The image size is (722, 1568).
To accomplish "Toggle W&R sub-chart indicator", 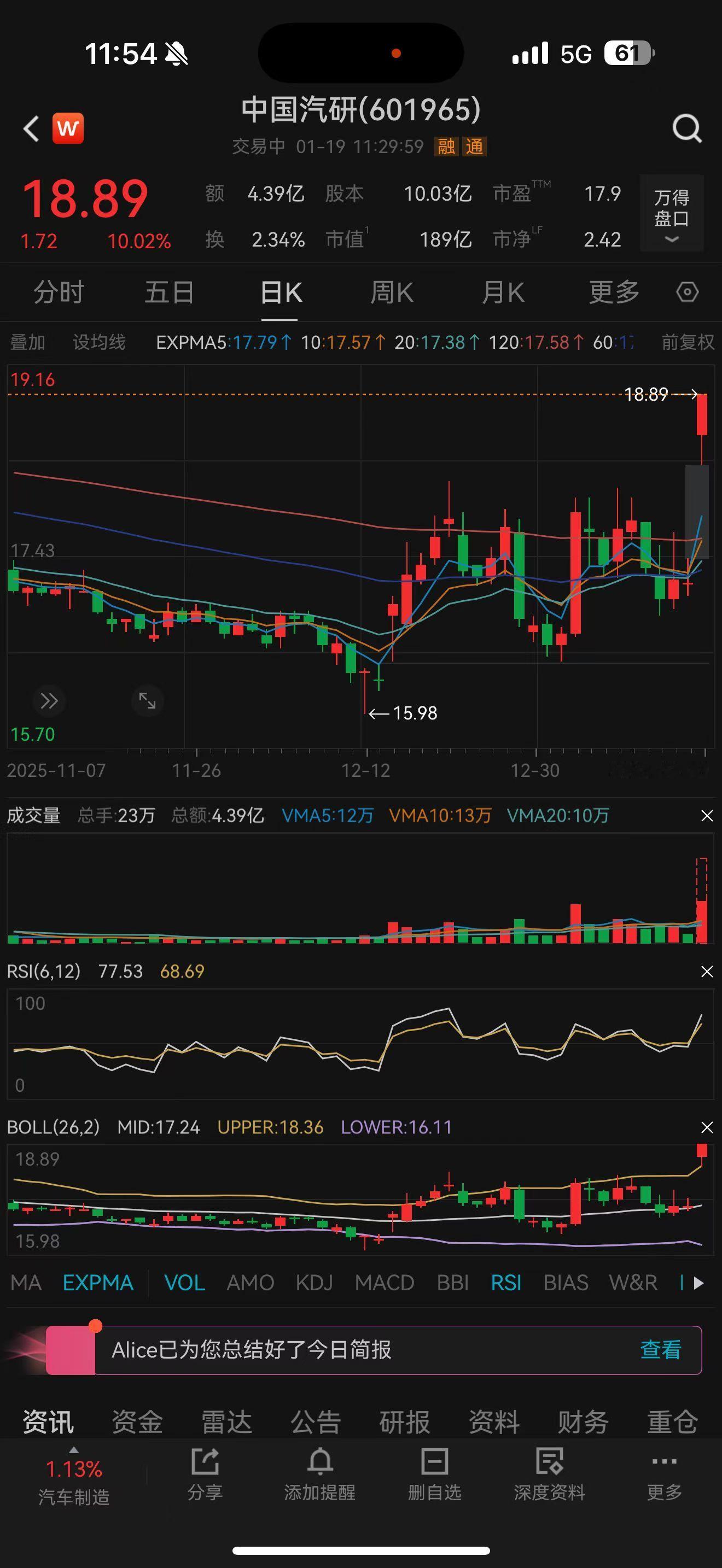I will click(633, 1283).
